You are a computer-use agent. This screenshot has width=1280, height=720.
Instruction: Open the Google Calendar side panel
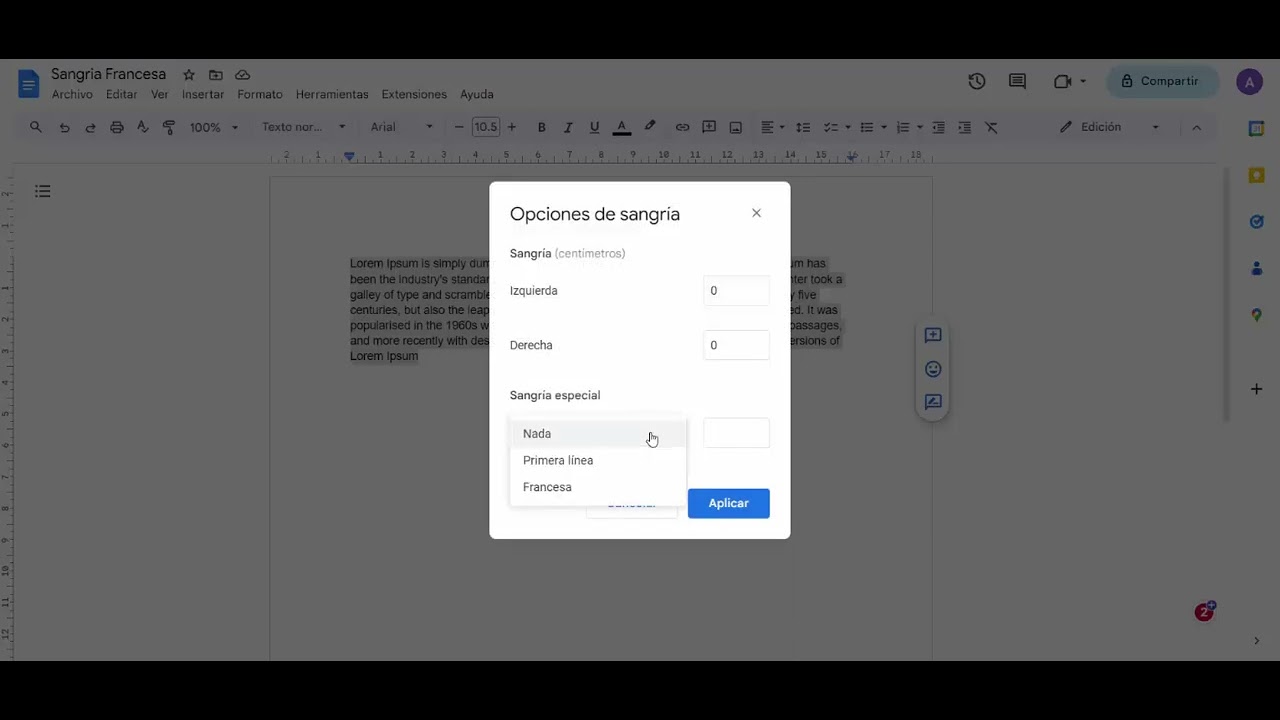(x=1257, y=128)
